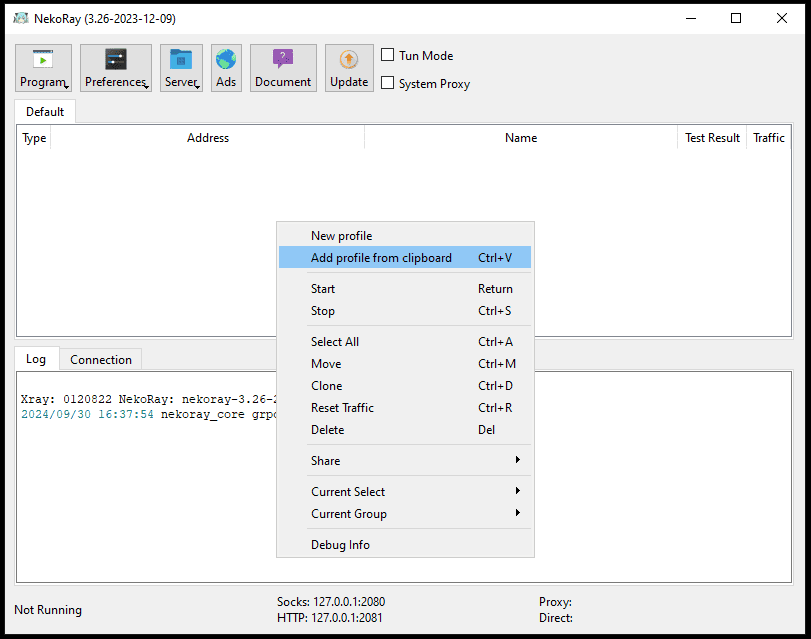Image resolution: width=811 pixels, height=639 pixels.
Task: Click Start in the context menu
Action: tap(405, 289)
